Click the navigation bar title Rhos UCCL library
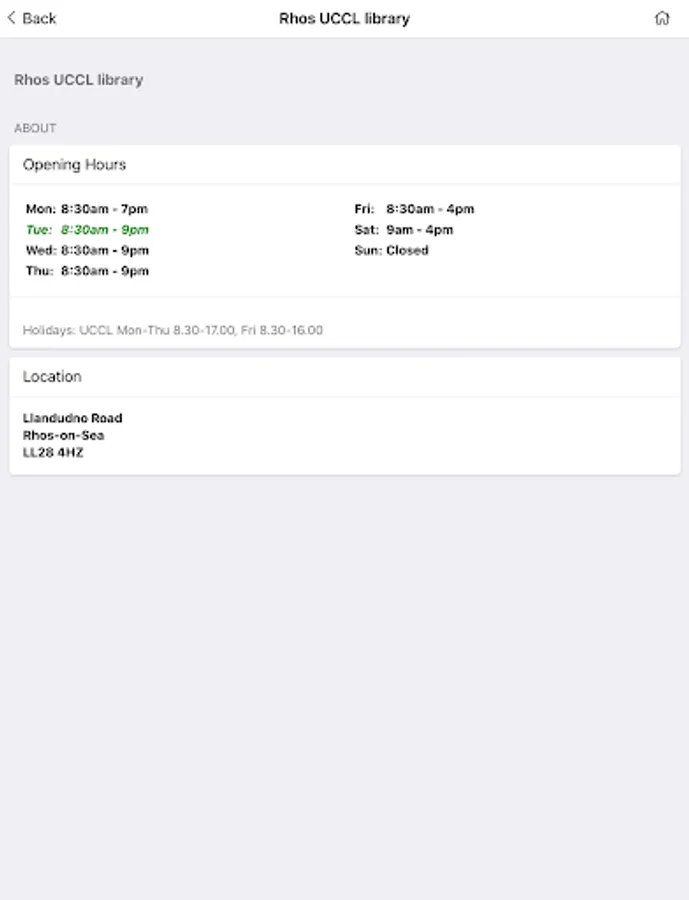689x900 pixels. tap(344, 18)
